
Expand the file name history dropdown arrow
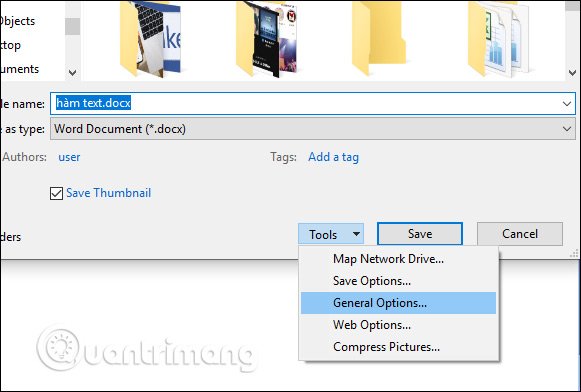[x=567, y=104]
